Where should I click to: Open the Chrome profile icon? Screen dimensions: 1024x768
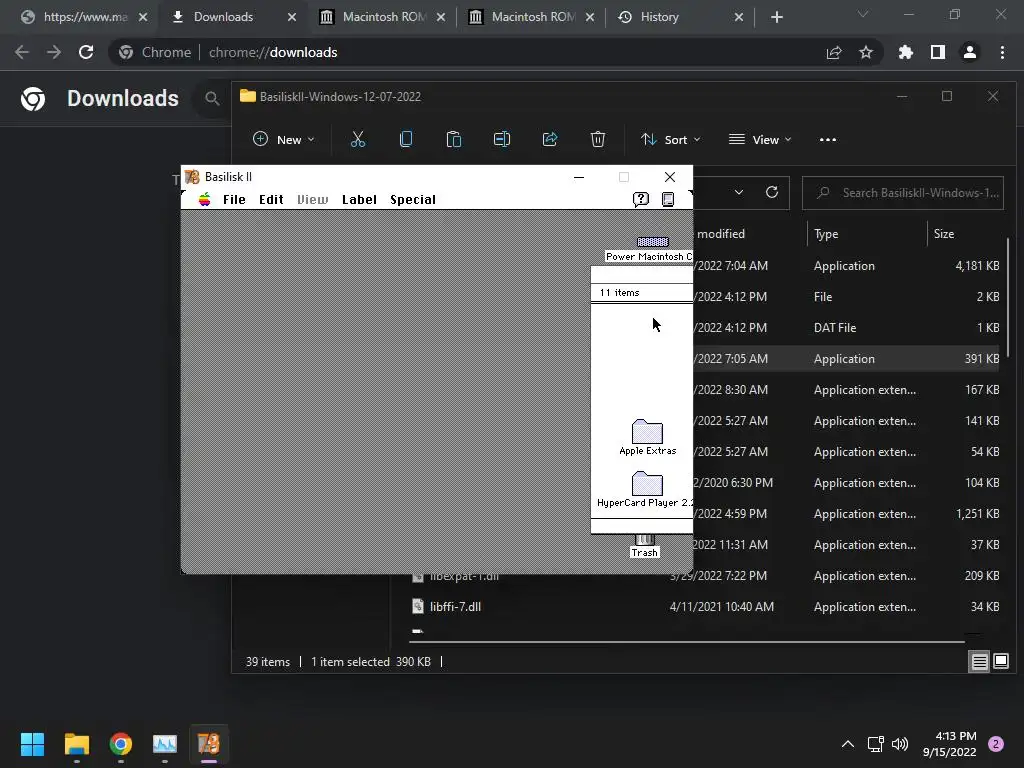tap(970, 52)
